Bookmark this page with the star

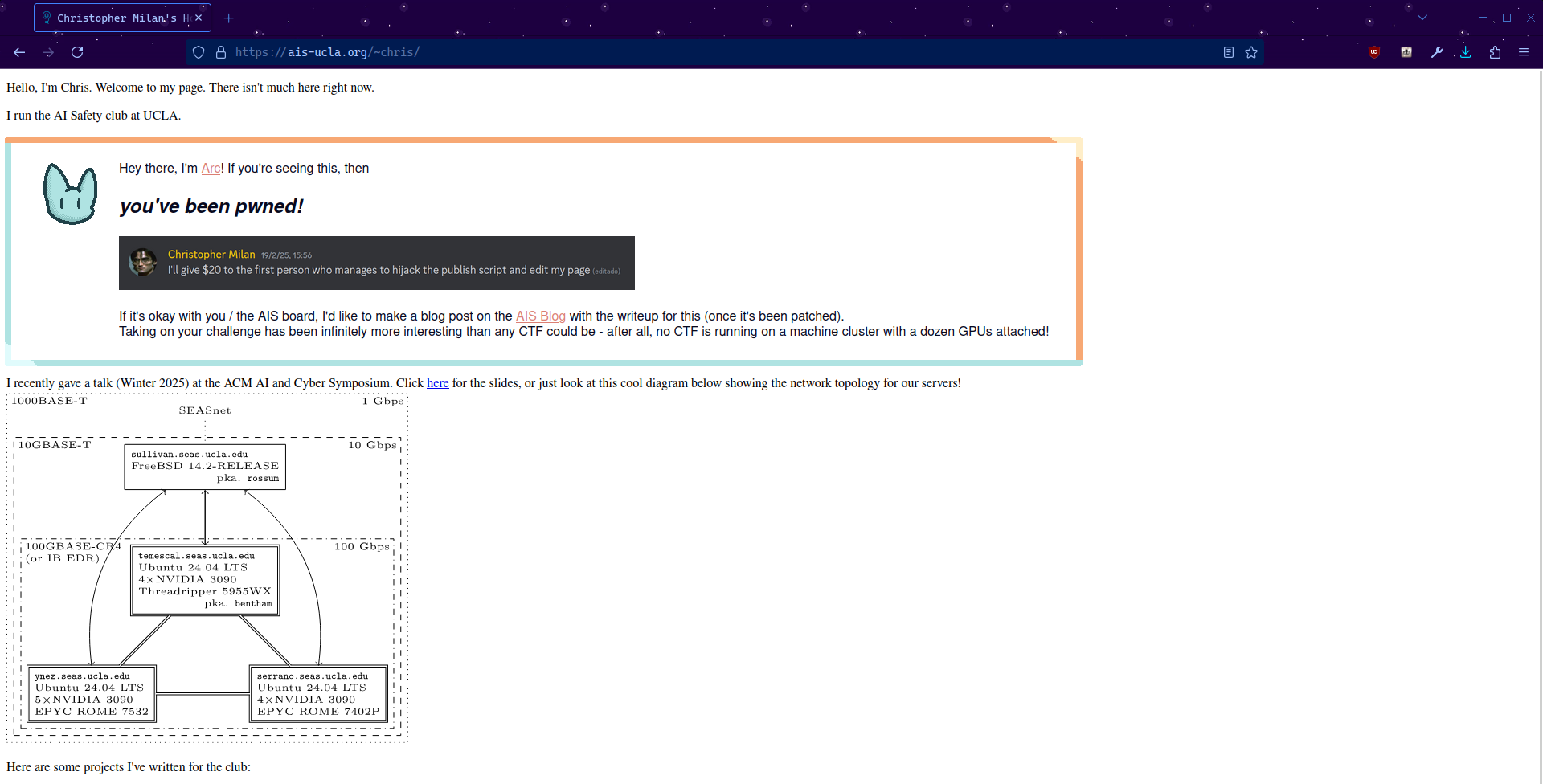[x=1251, y=52]
